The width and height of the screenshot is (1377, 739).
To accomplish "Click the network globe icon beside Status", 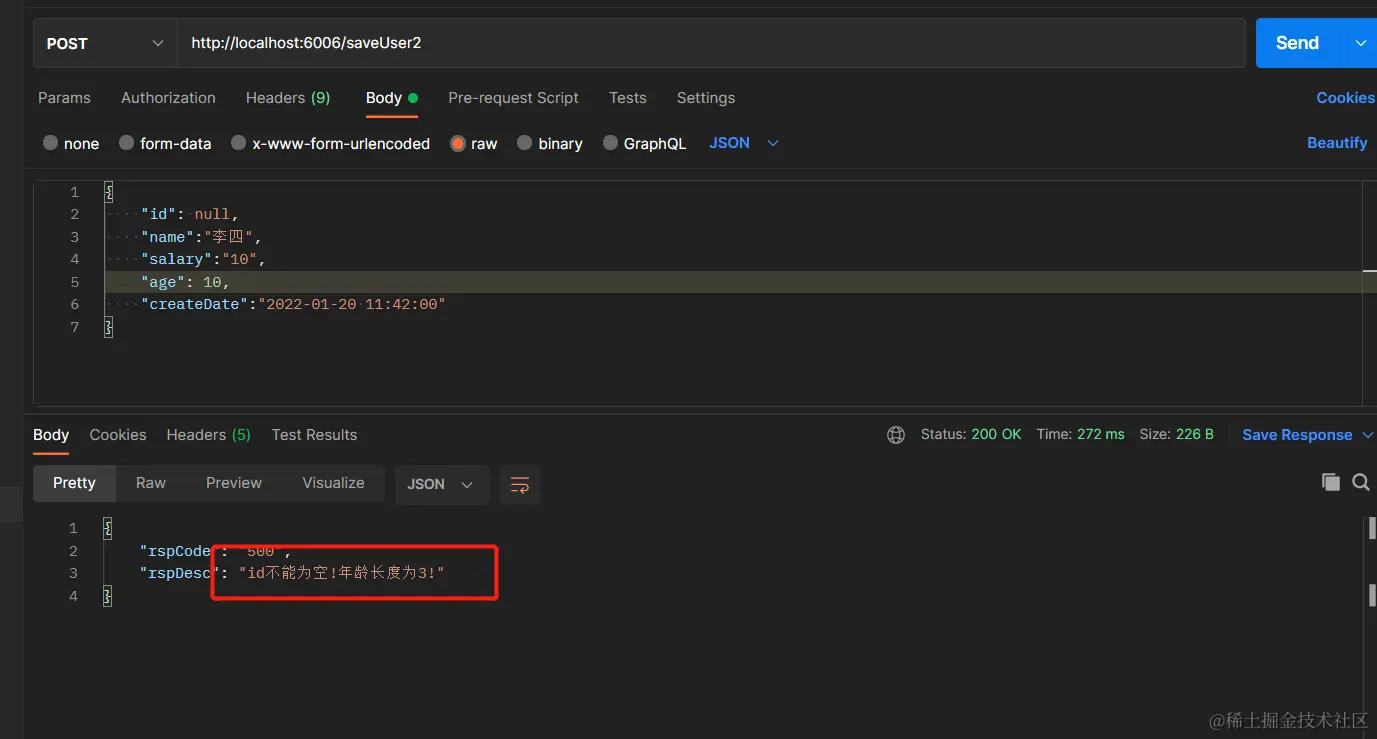I will pos(896,435).
